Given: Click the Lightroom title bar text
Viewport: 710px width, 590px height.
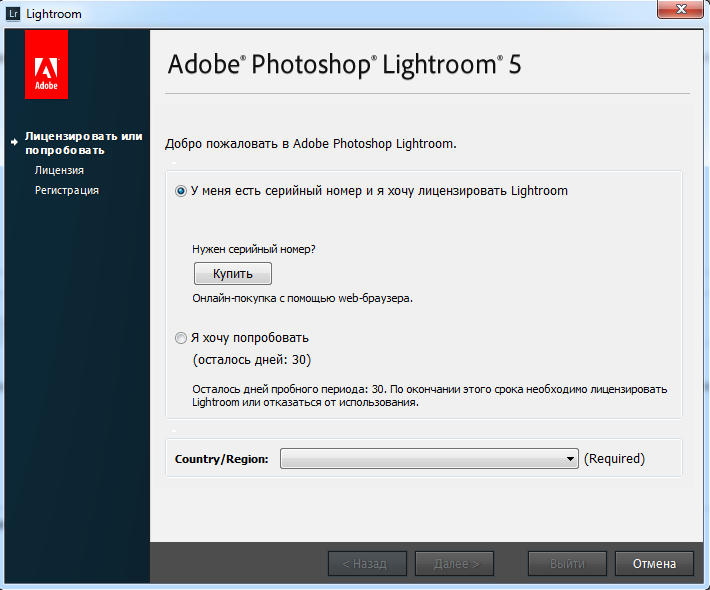Looking at the screenshot, I should 54,14.
